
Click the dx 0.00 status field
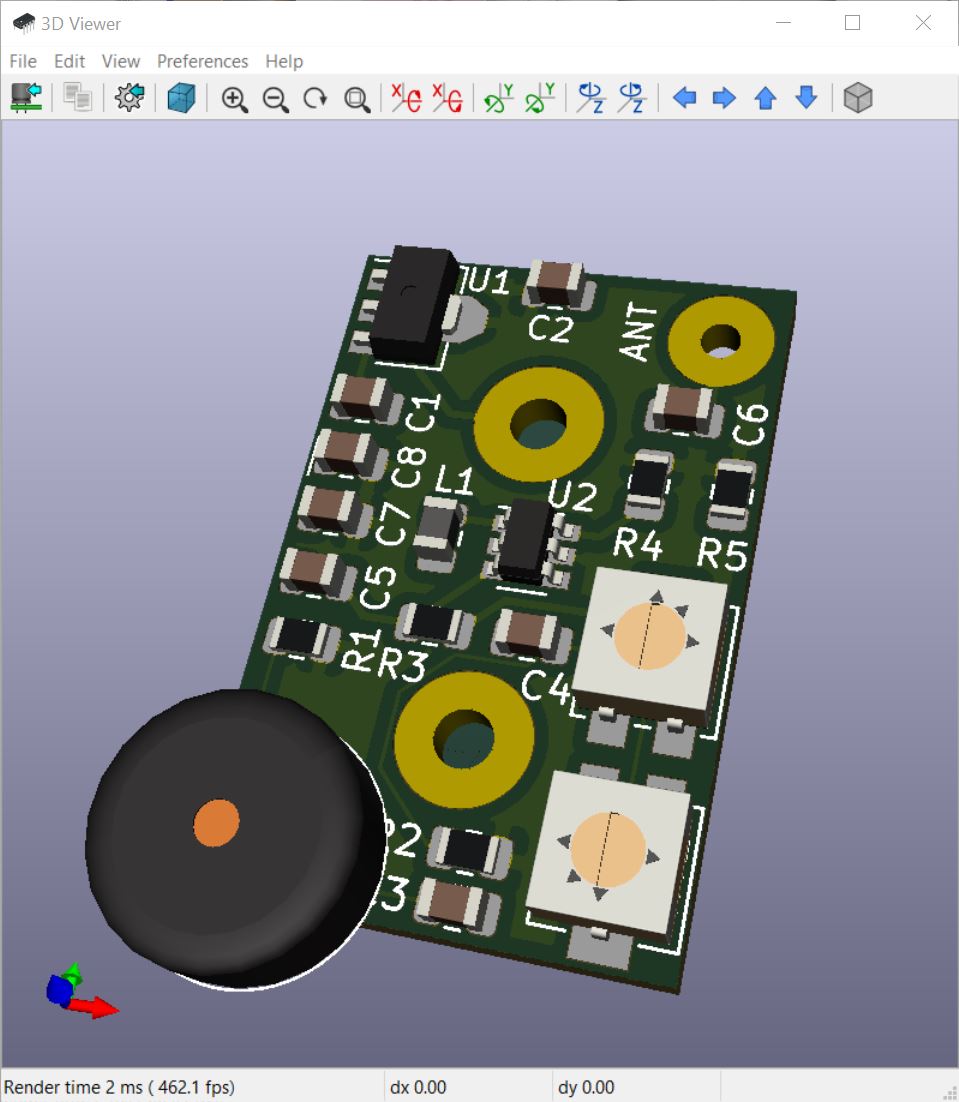point(418,1087)
